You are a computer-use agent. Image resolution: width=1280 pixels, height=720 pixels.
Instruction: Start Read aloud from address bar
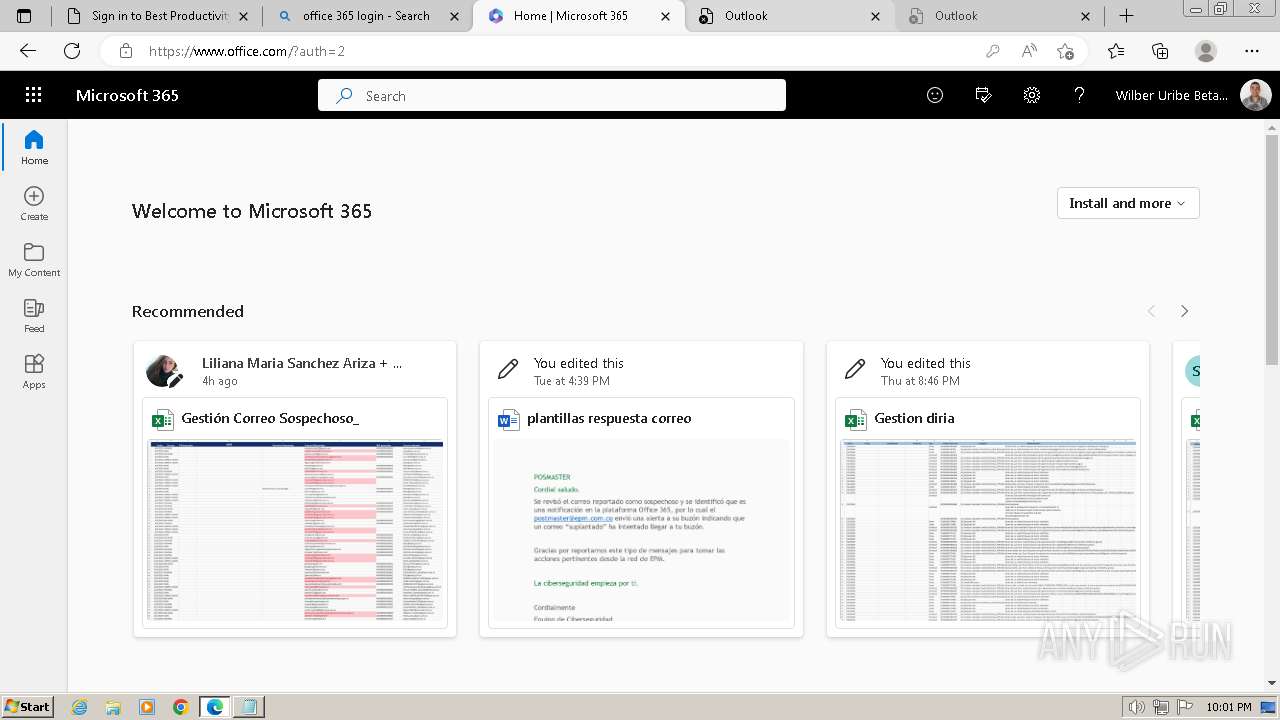click(x=1029, y=51)
